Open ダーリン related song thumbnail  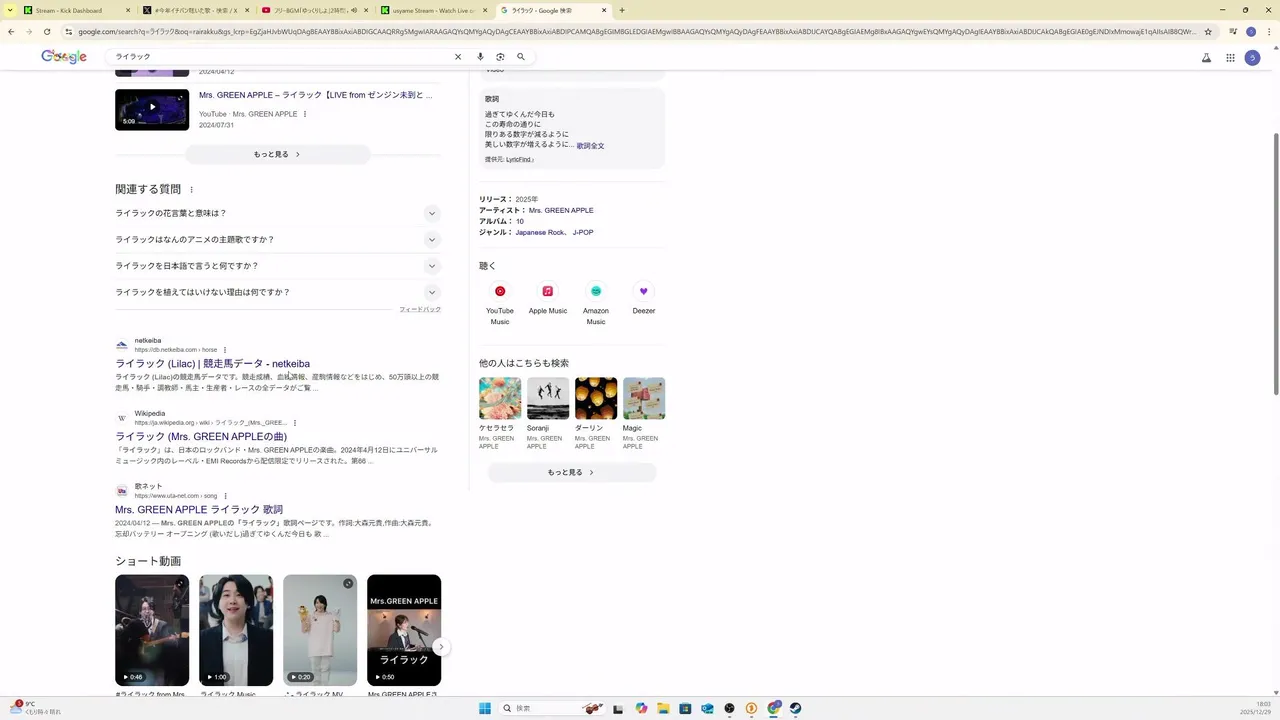pyautogui.click(x=596, y=398)
